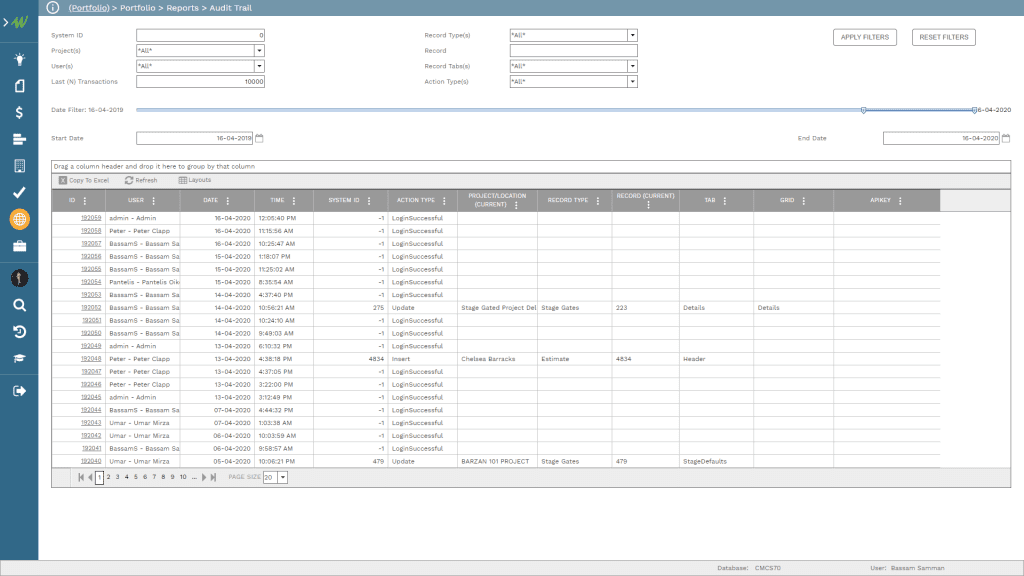
Task: Select the 'Stage Gated Project Del' cell
Action: 498,308
